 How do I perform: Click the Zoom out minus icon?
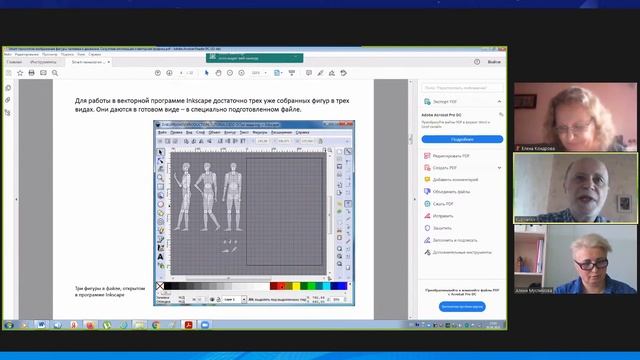pyautogui.click(x=230, y=73)
